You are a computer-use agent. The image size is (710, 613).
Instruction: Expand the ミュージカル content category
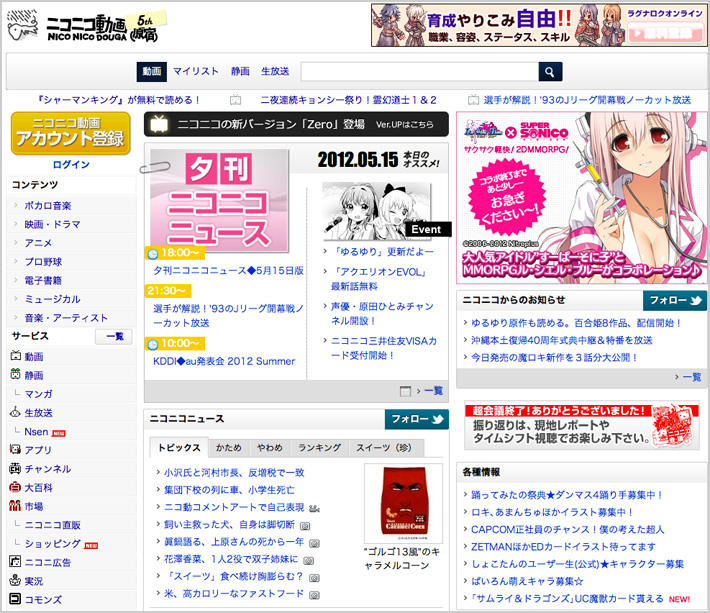pos(16,299)
